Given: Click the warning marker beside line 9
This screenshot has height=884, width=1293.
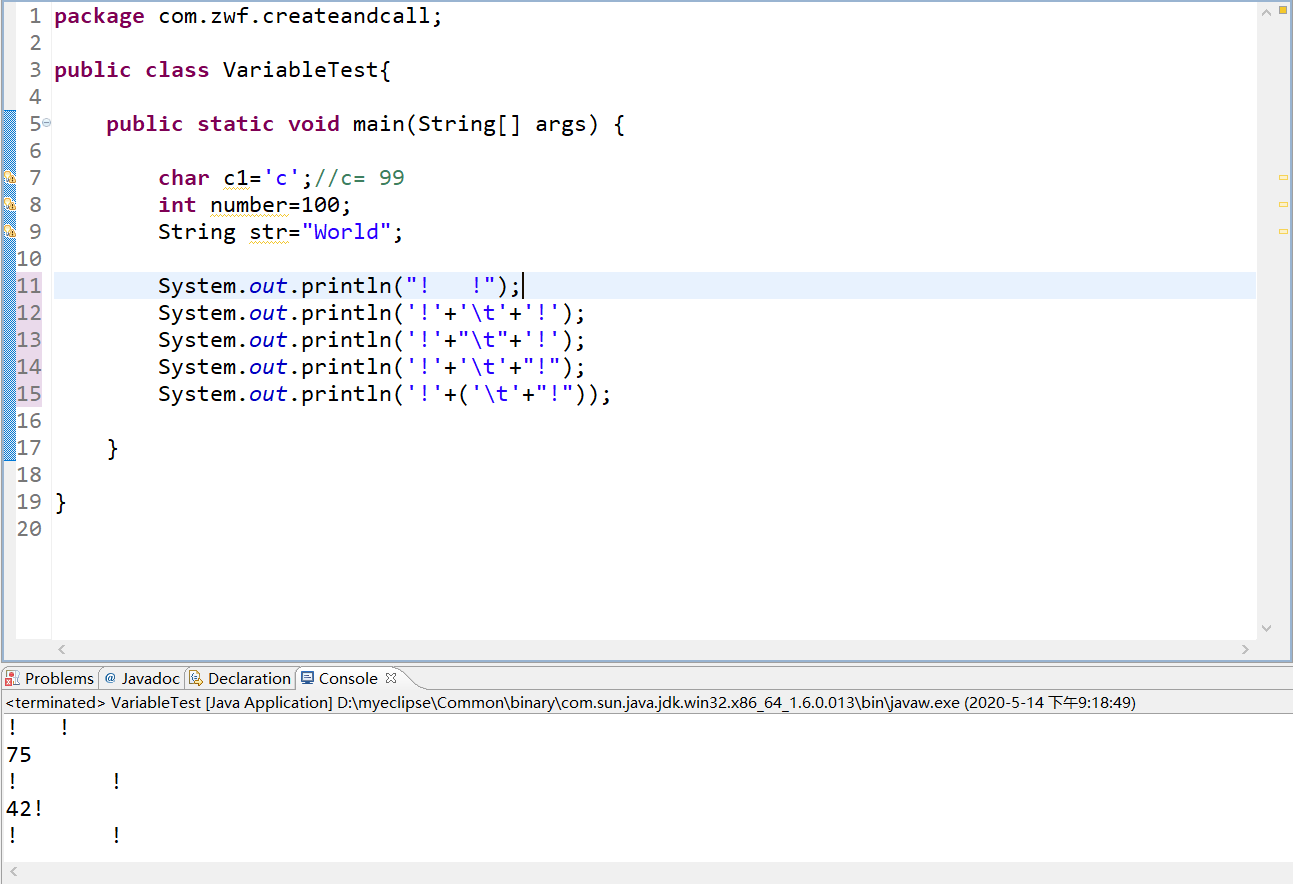Looking at the screenshot, I should (9, 232).
